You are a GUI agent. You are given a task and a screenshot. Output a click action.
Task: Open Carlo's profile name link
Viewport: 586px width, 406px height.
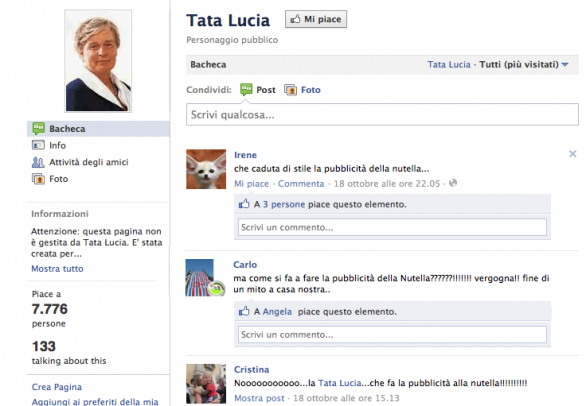pyautogui.click(x=245, y=265)
